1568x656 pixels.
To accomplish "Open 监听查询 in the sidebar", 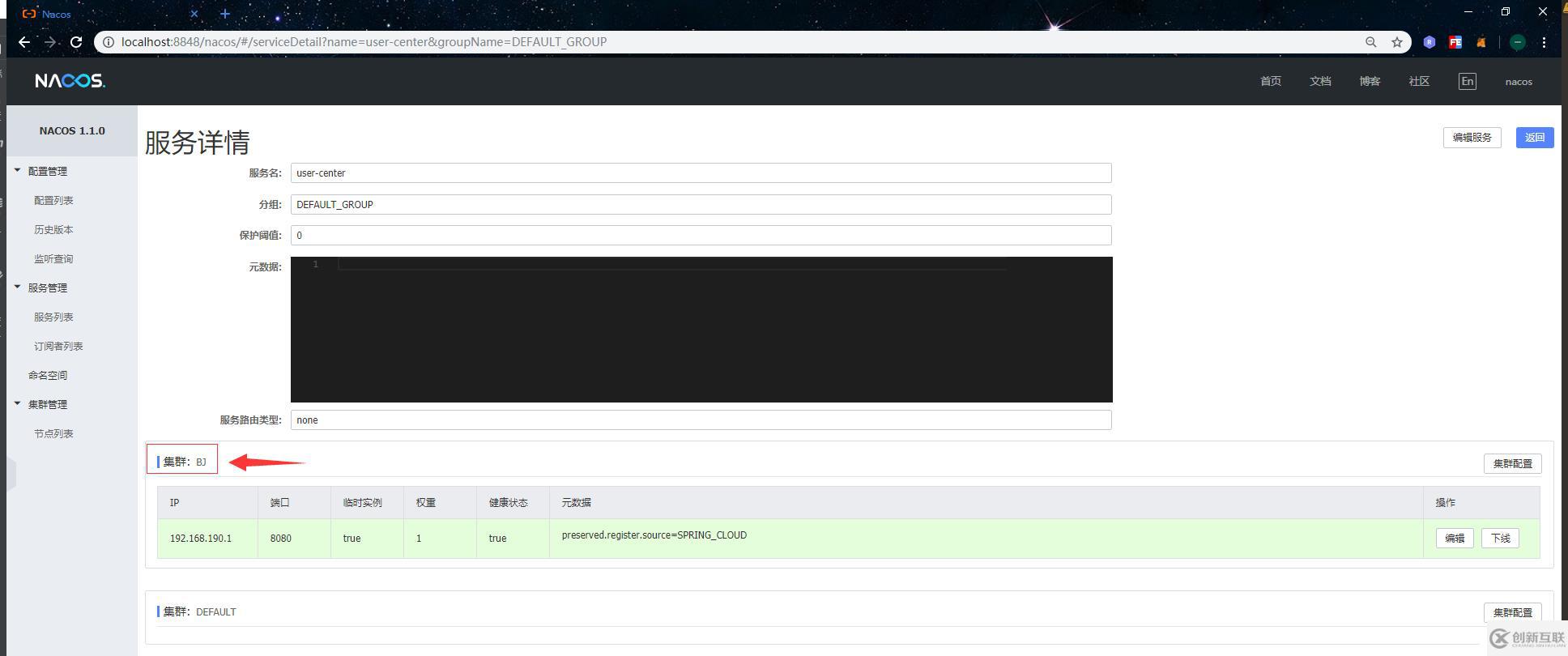I will click(53, 258).
